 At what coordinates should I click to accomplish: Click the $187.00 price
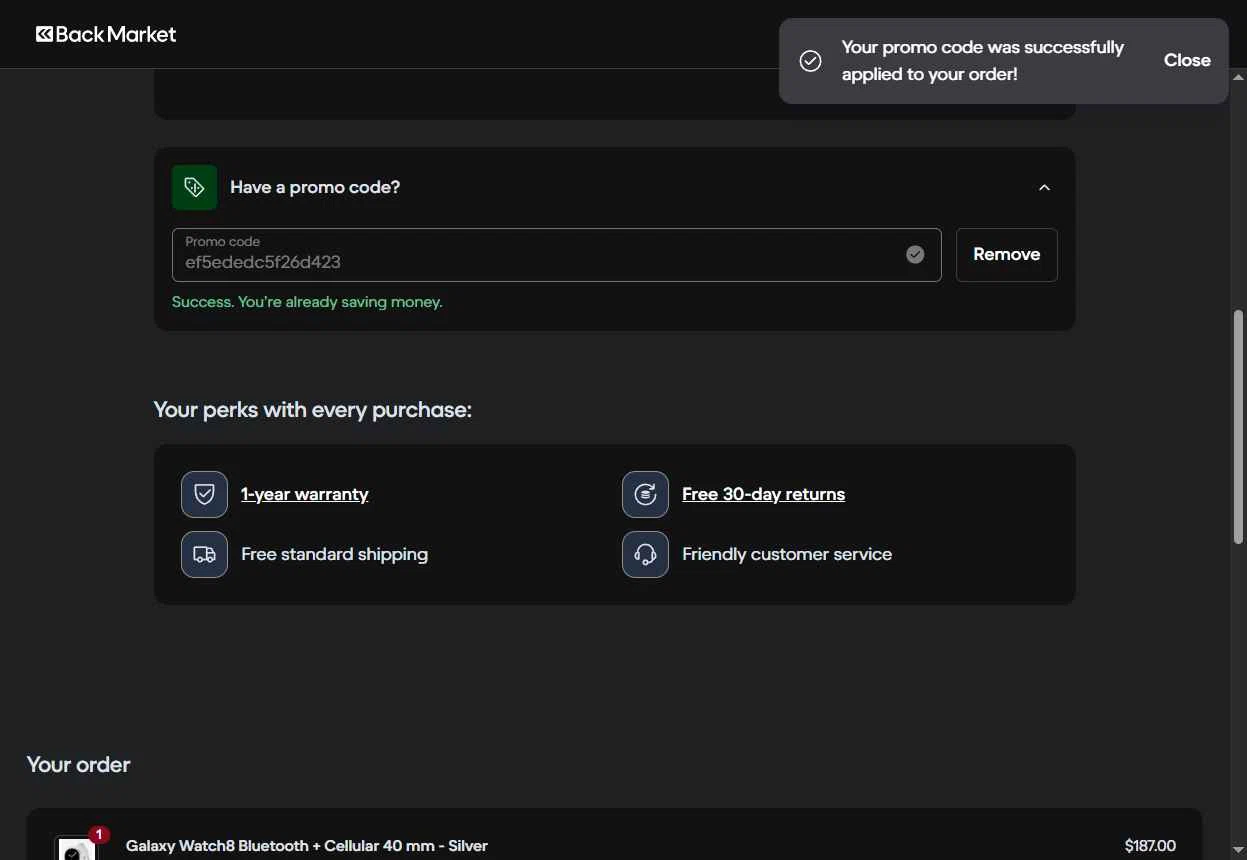[1150, 846]
